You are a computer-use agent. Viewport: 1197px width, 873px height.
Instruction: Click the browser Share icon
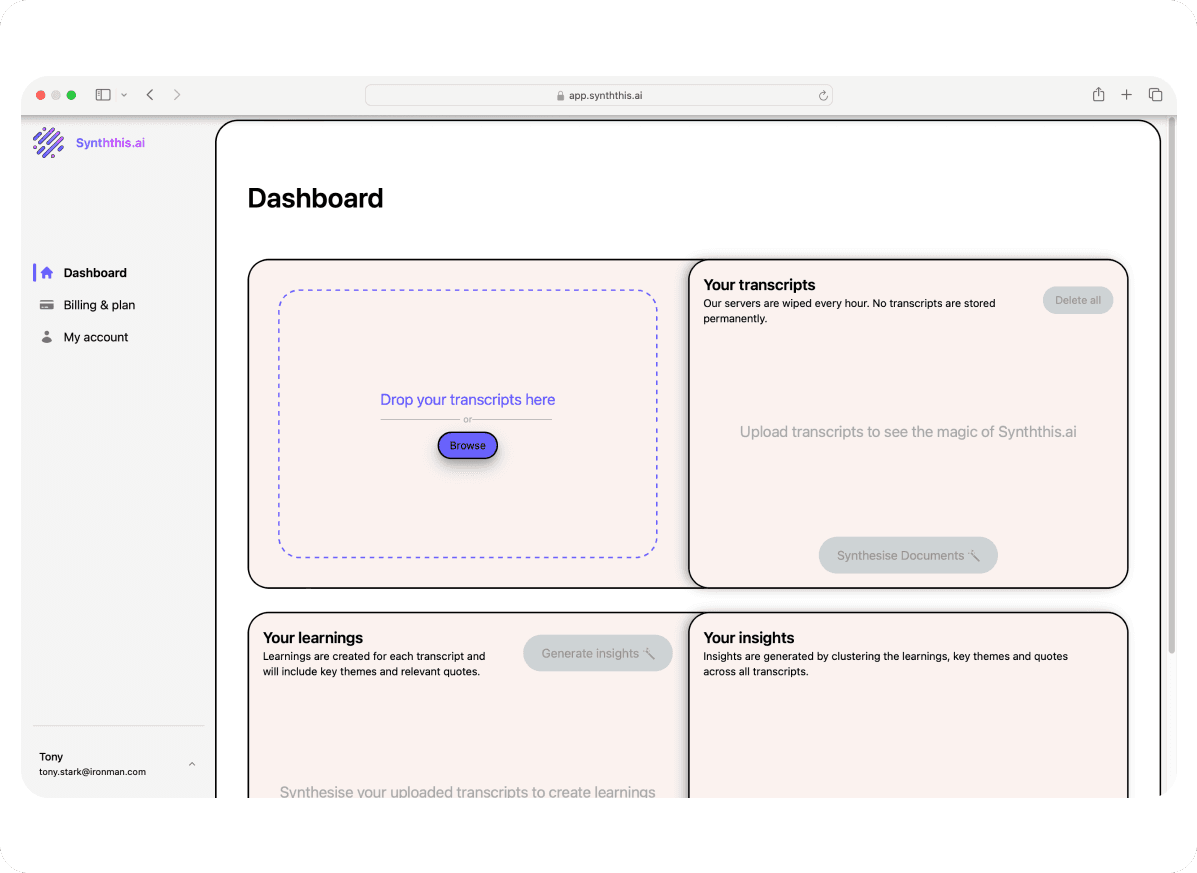tap(1098, 95)
